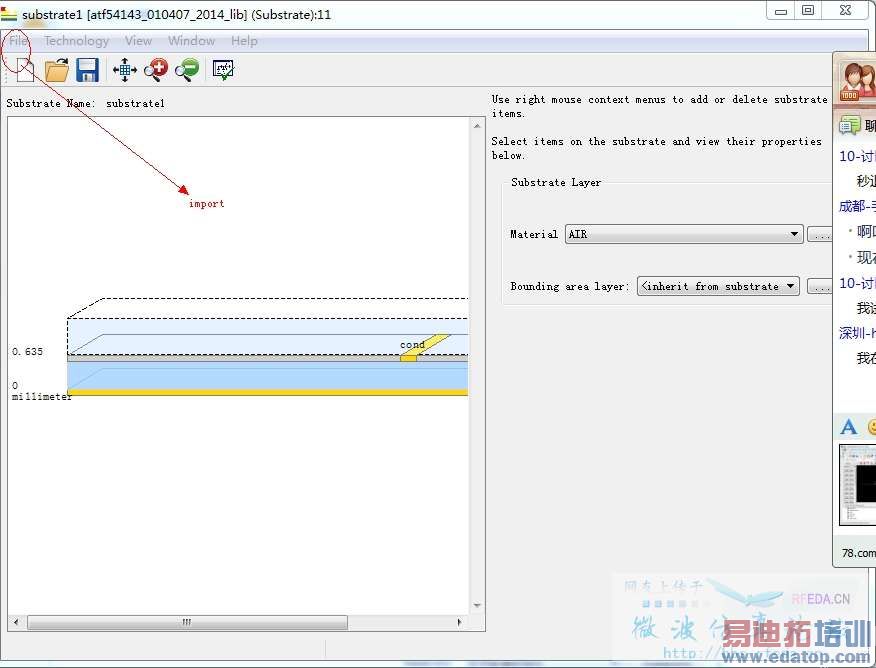Click the View All arrows icon
This screenshot has width=876, height=668.
(x=125, y=70)
